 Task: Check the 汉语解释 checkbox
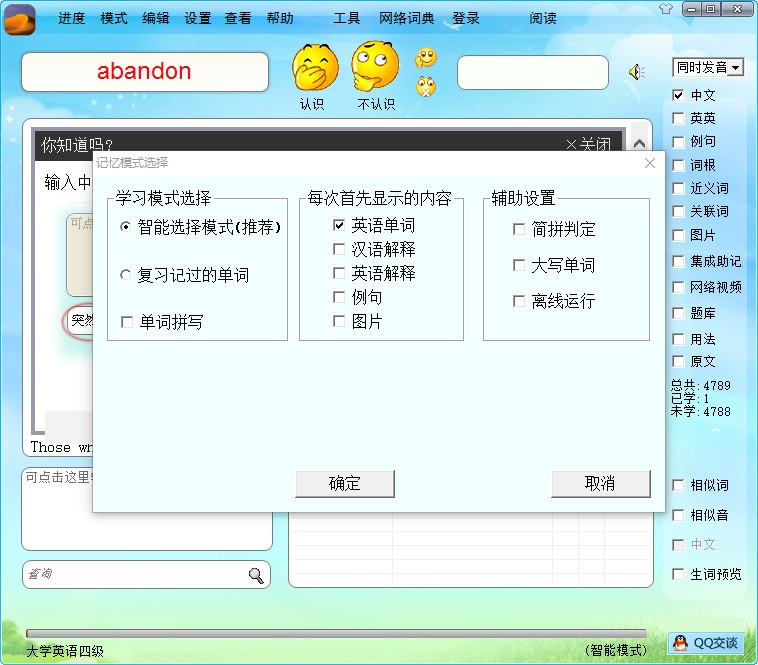pyautogui.click(x=339, y=249)
